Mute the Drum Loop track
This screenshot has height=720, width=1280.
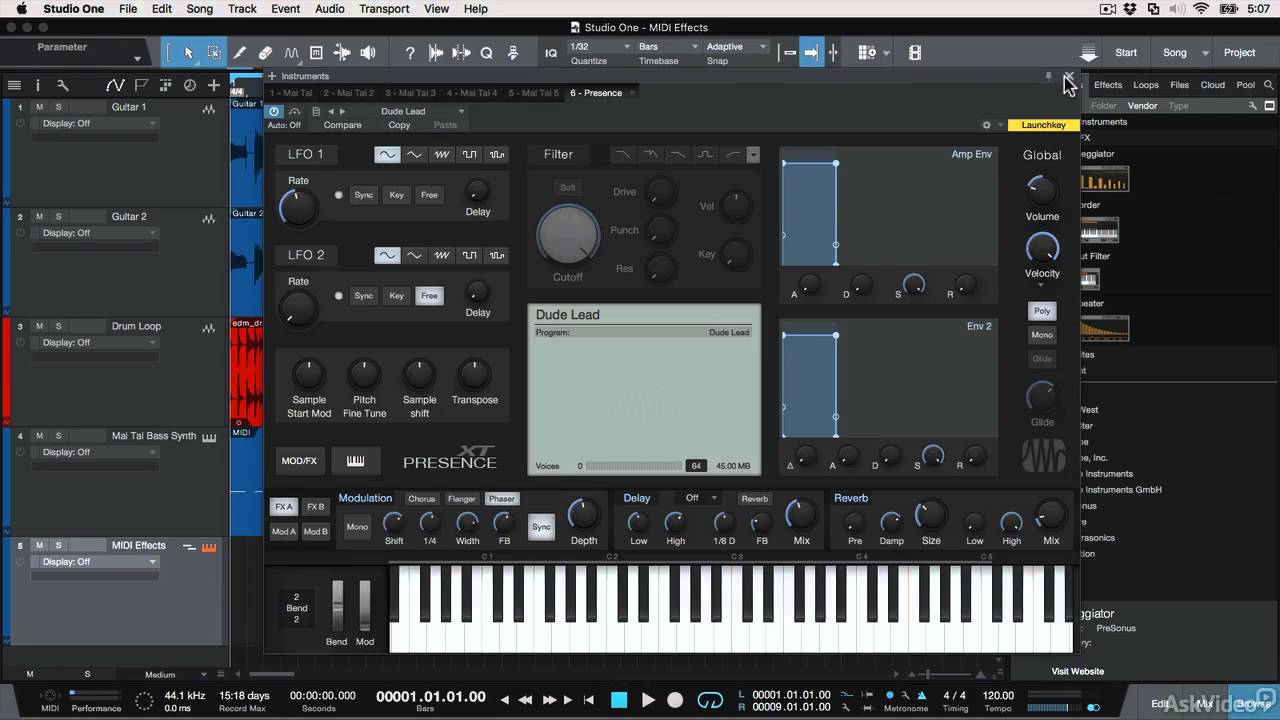(x=39, y=326)
